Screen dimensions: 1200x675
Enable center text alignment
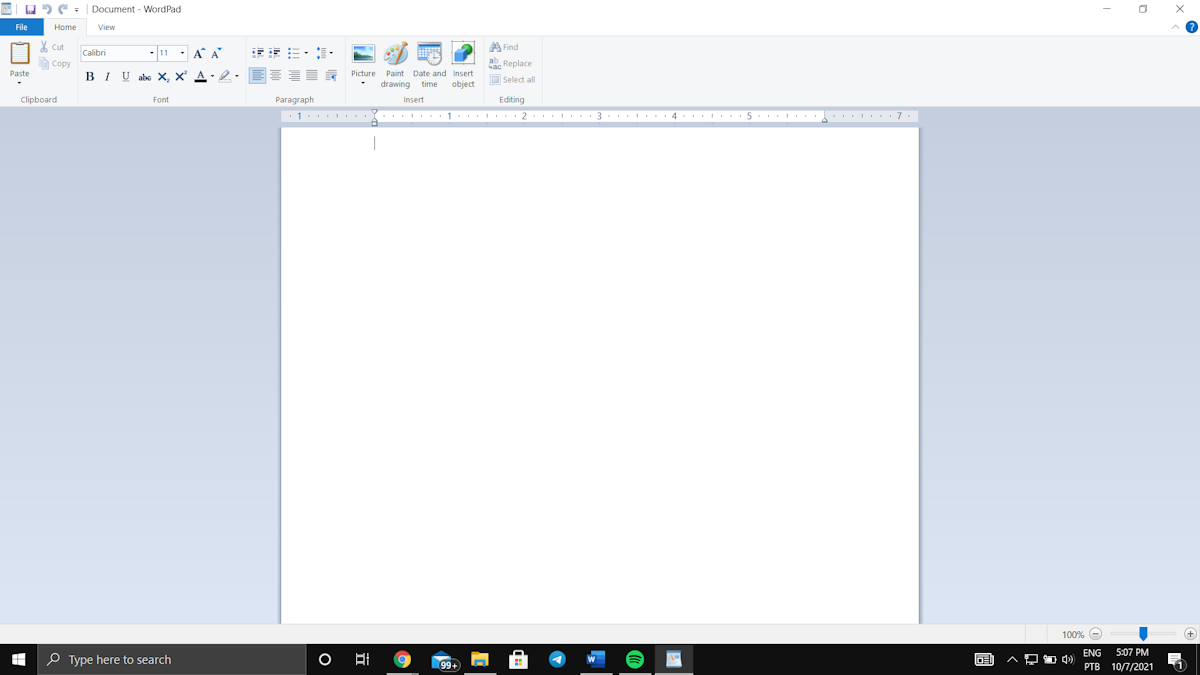click(x=275, y=75)
